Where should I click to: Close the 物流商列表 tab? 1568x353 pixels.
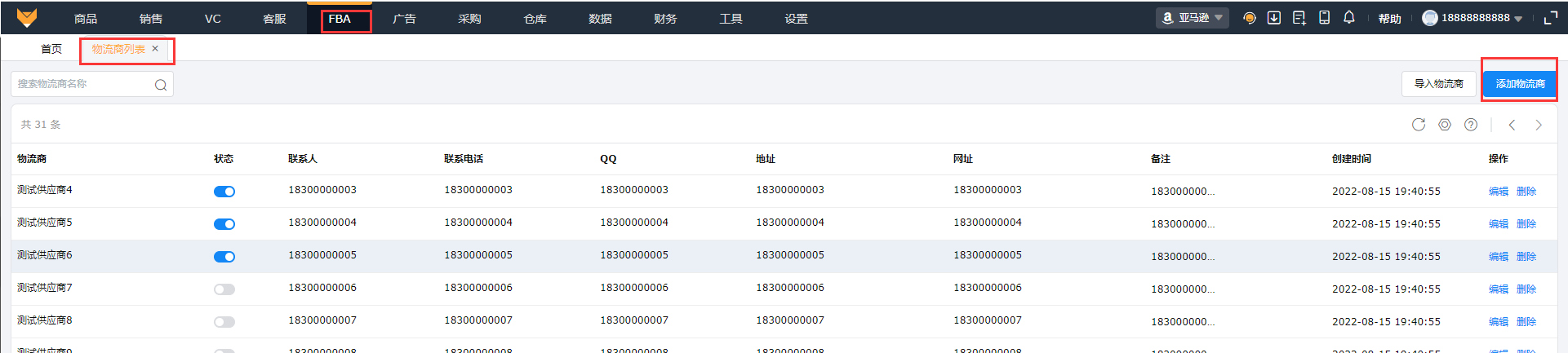tap(155, 49)
